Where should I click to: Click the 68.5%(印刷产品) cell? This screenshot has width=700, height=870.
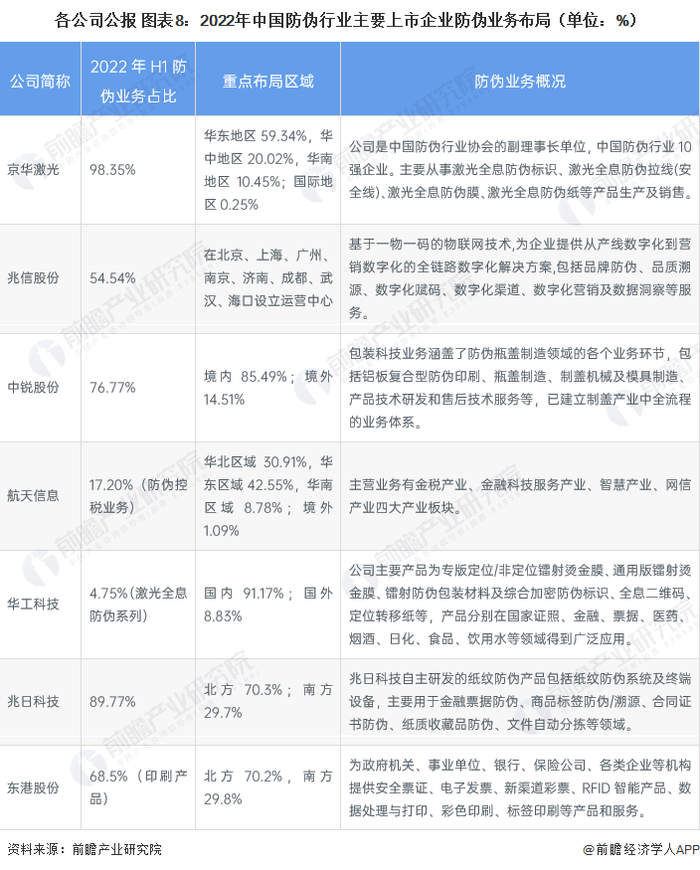click(138, 787)
